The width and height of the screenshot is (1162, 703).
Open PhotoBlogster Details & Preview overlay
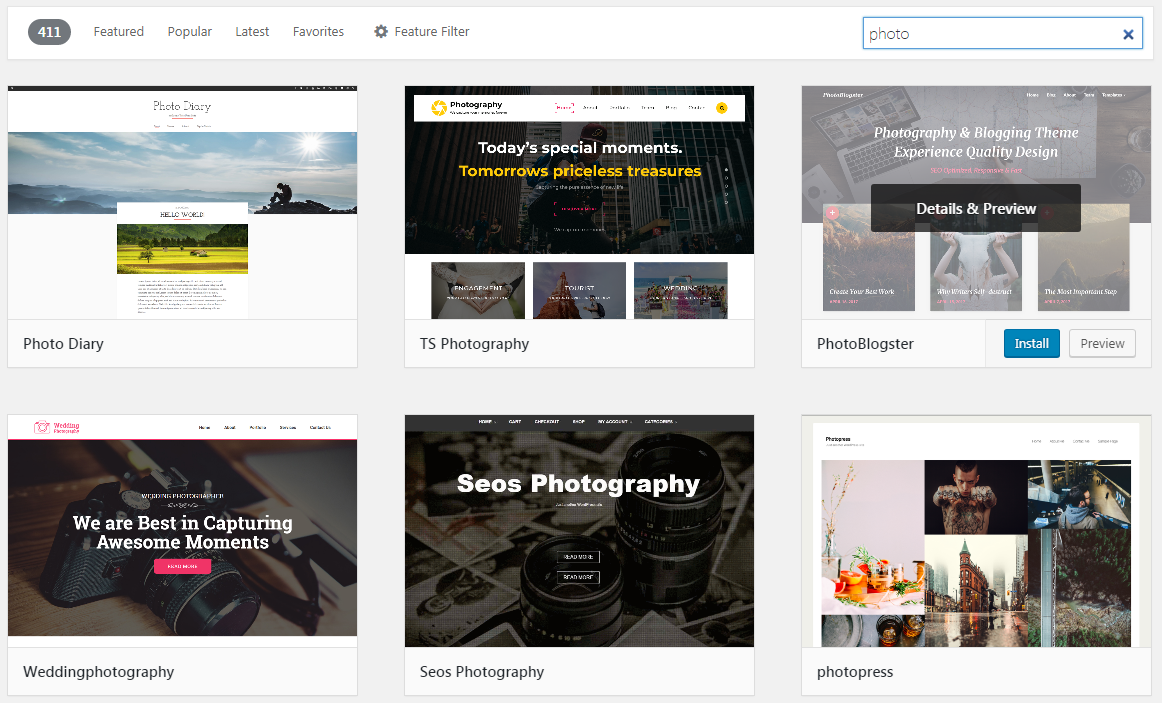(x=975, y=209)
